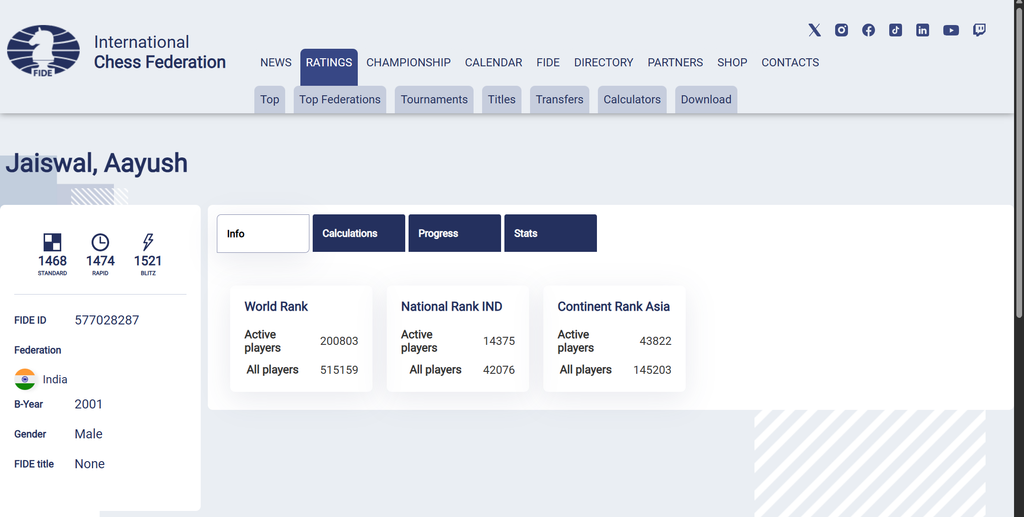Click the World Rank card heading
The image size is (1024, 517).
point(276,306)
